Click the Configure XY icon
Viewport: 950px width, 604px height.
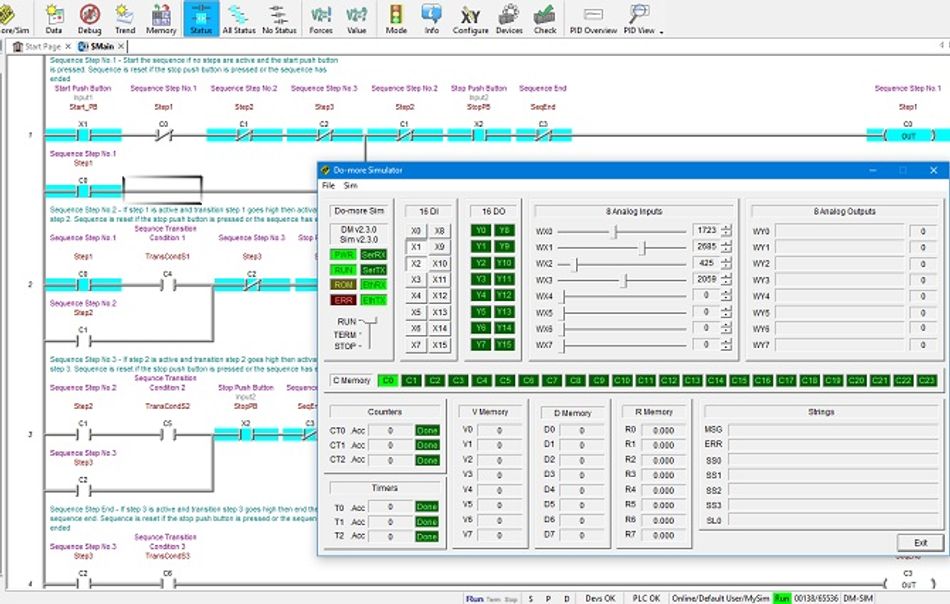tap(471, 16)
